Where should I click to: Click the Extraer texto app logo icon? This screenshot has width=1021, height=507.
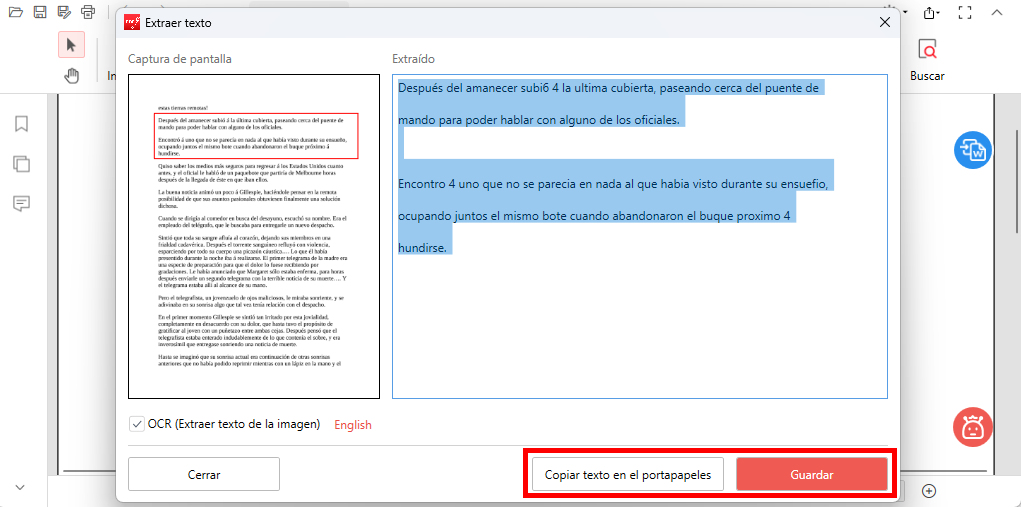(132, 23)
